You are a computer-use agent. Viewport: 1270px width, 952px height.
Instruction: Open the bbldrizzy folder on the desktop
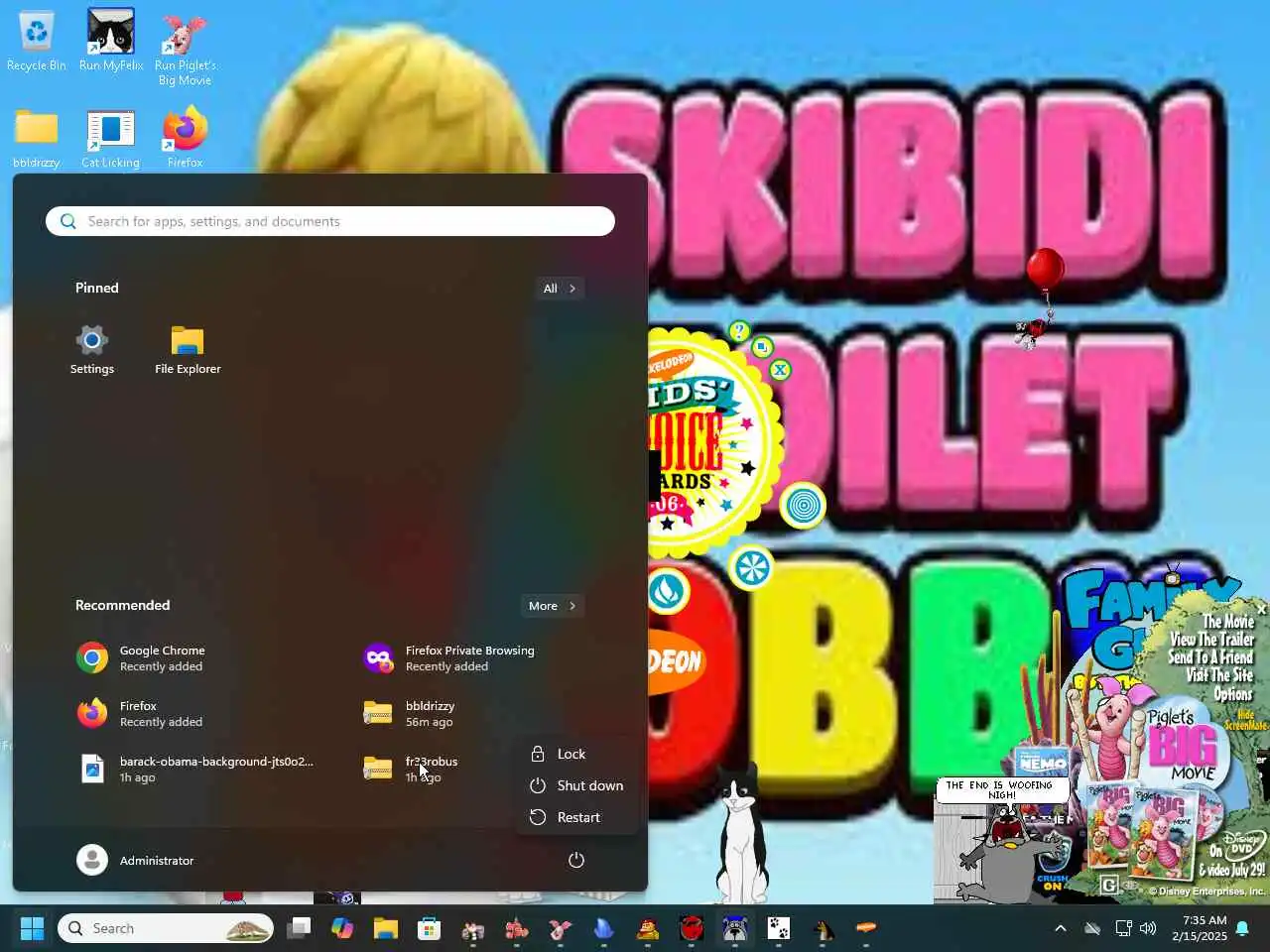tap(37, 138)
